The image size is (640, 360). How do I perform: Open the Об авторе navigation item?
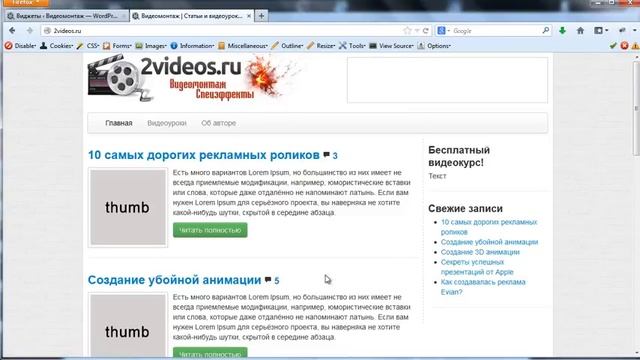[218, 123]
